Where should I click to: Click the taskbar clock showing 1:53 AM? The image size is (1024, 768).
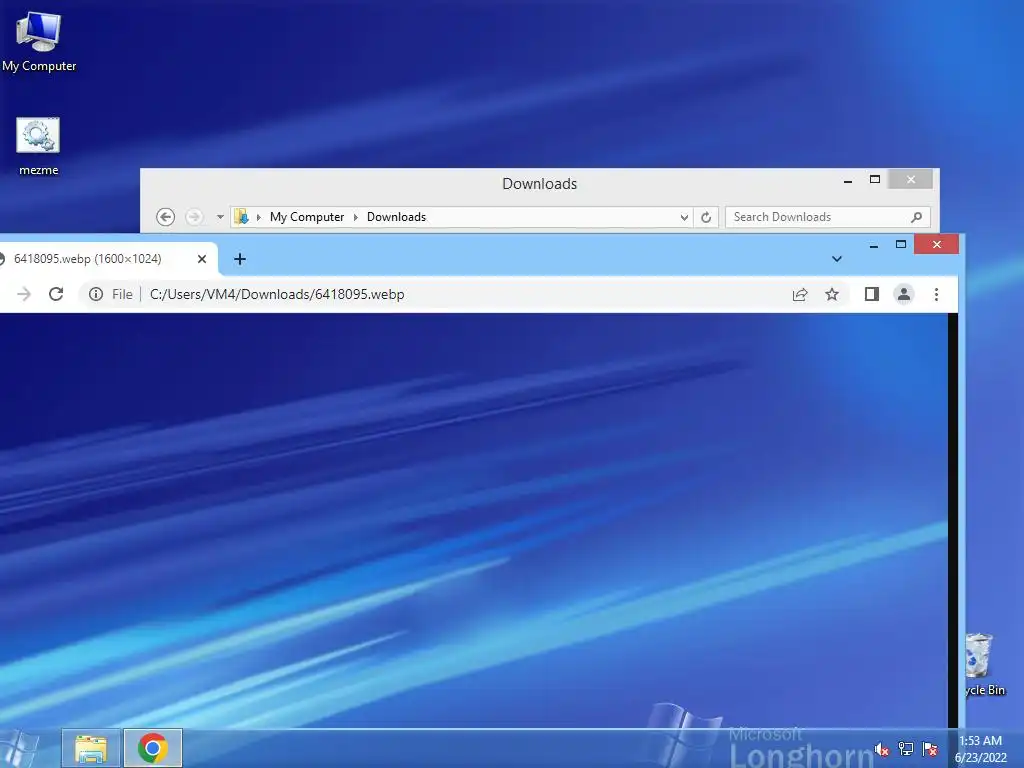point(981,749)
